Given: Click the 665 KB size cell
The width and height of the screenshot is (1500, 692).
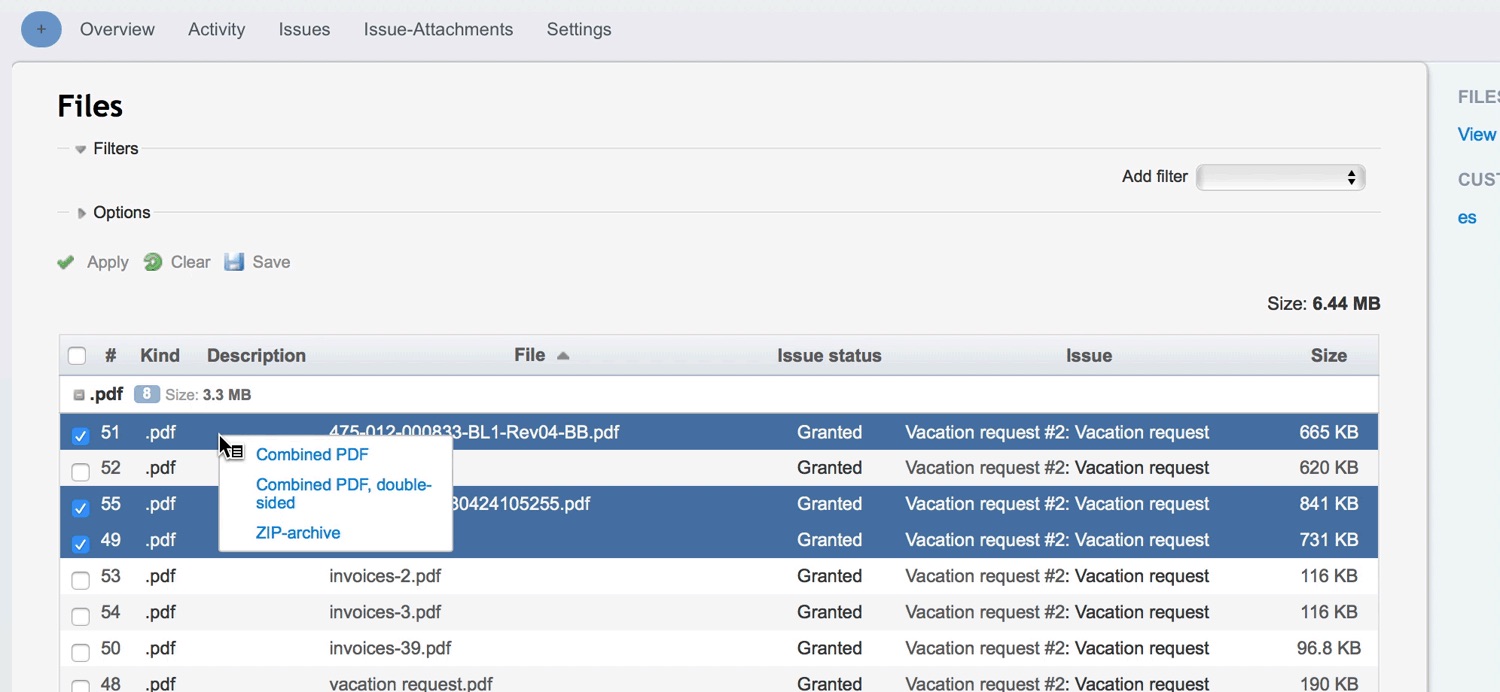Looking at the screenshot, I should pyautogui.click(x=1329, y=432).
